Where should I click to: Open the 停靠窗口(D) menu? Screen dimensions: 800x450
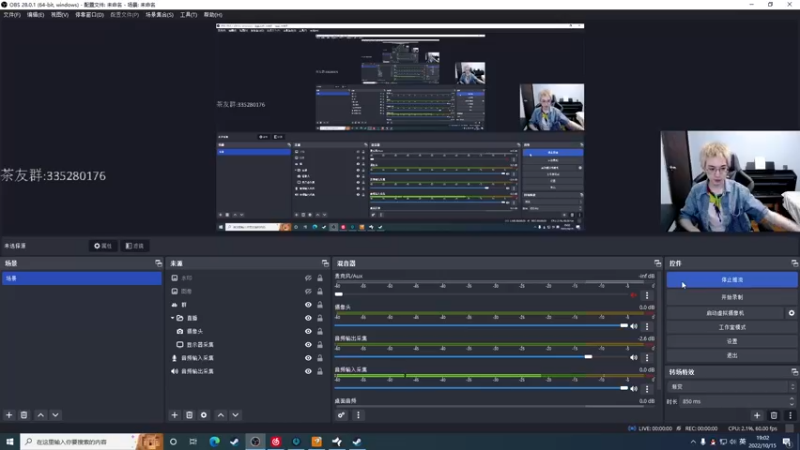click(x=89, y=15)
